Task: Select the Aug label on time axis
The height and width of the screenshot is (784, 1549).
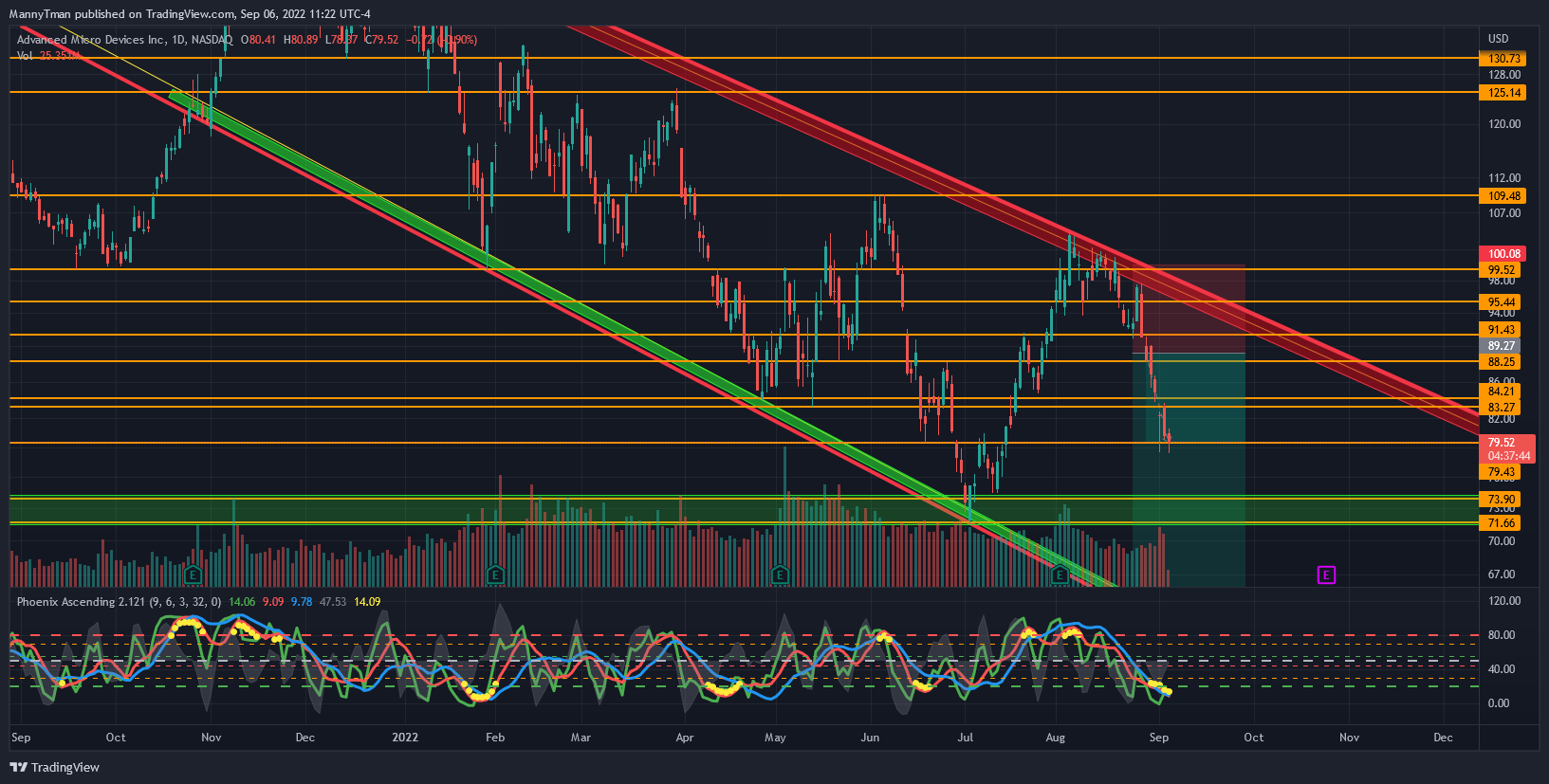Action: click(1055, 738)
